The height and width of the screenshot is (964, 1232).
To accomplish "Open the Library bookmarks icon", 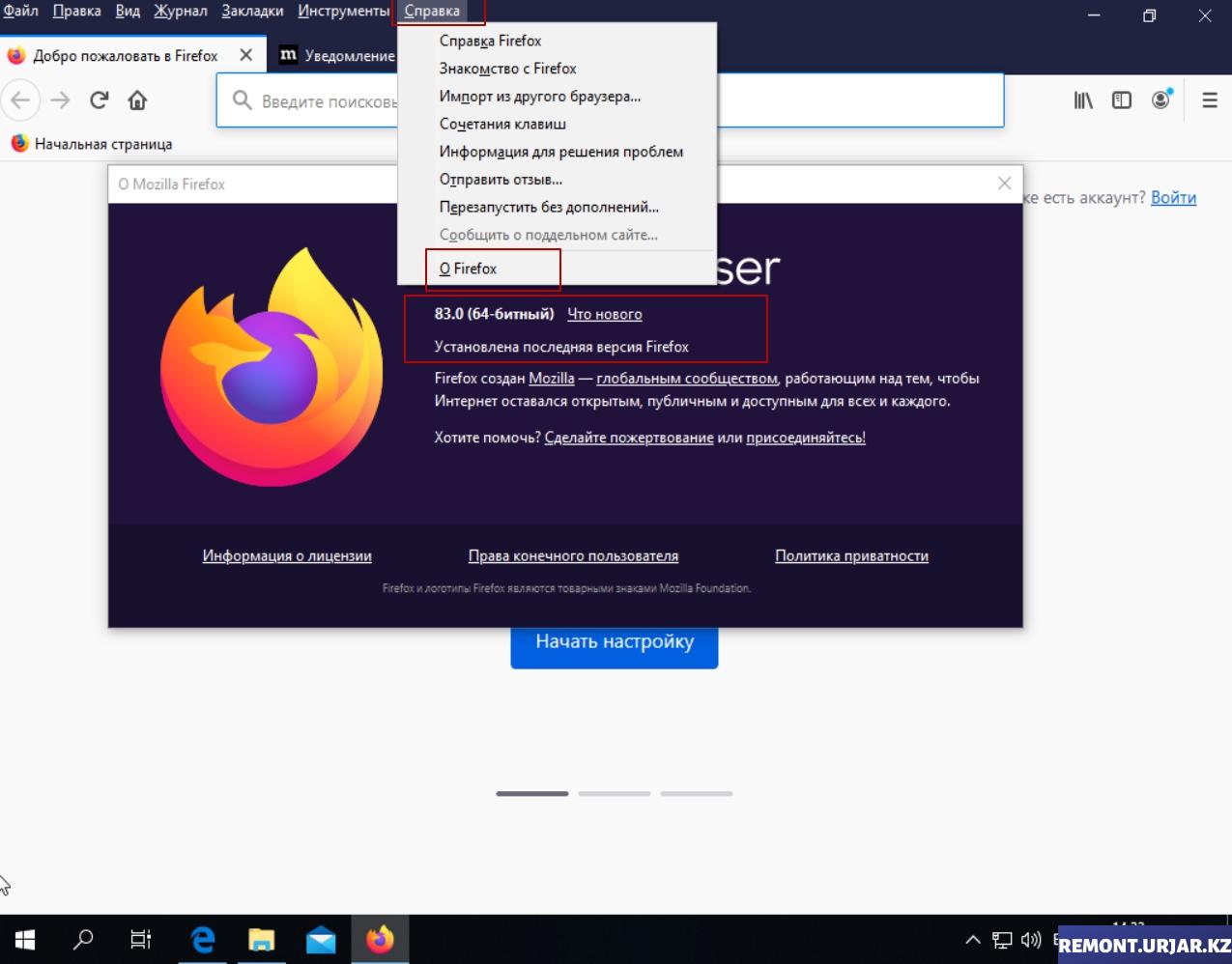I will 1083,100.
